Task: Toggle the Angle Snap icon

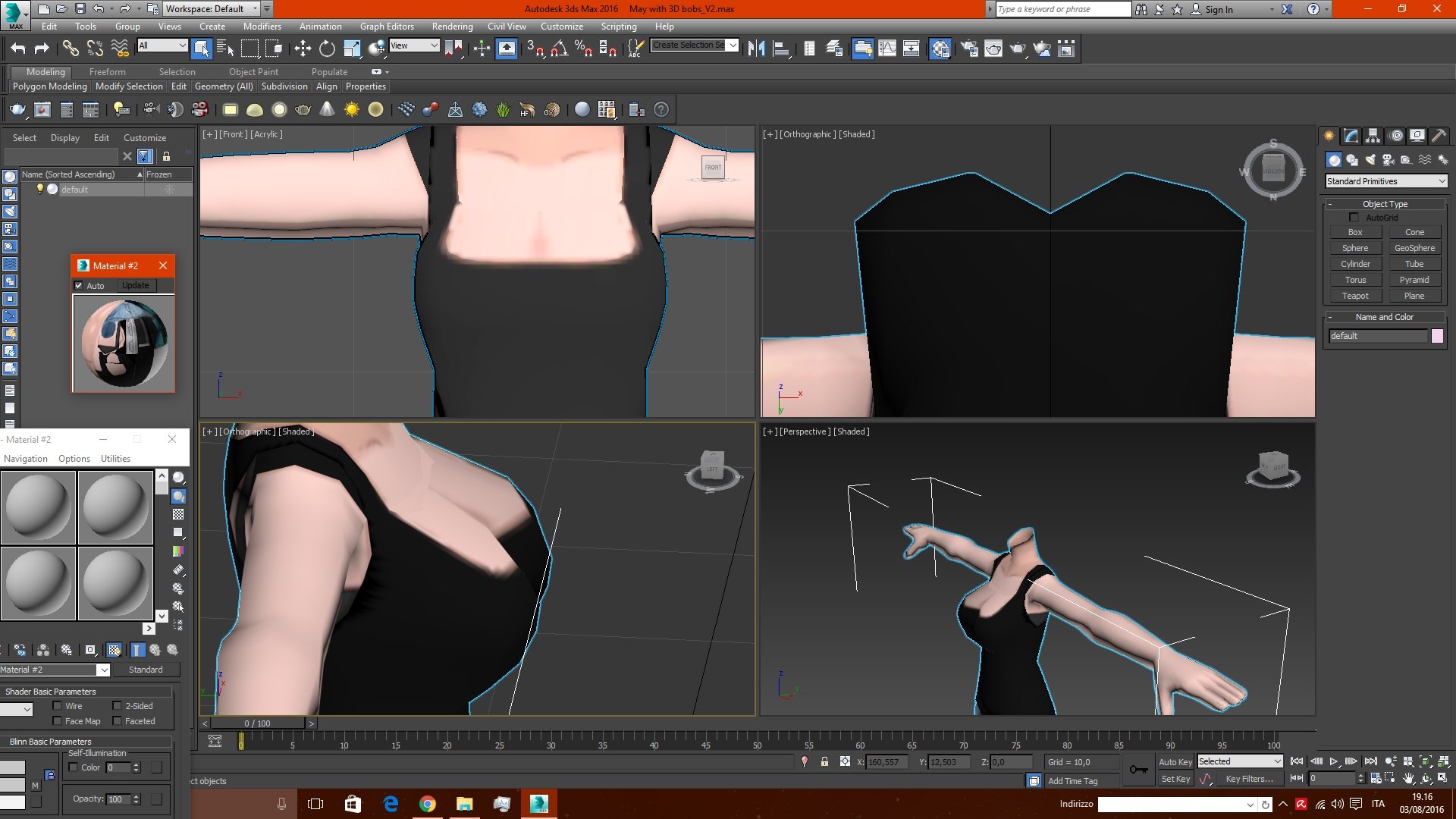Action: (x=560, y=49)
